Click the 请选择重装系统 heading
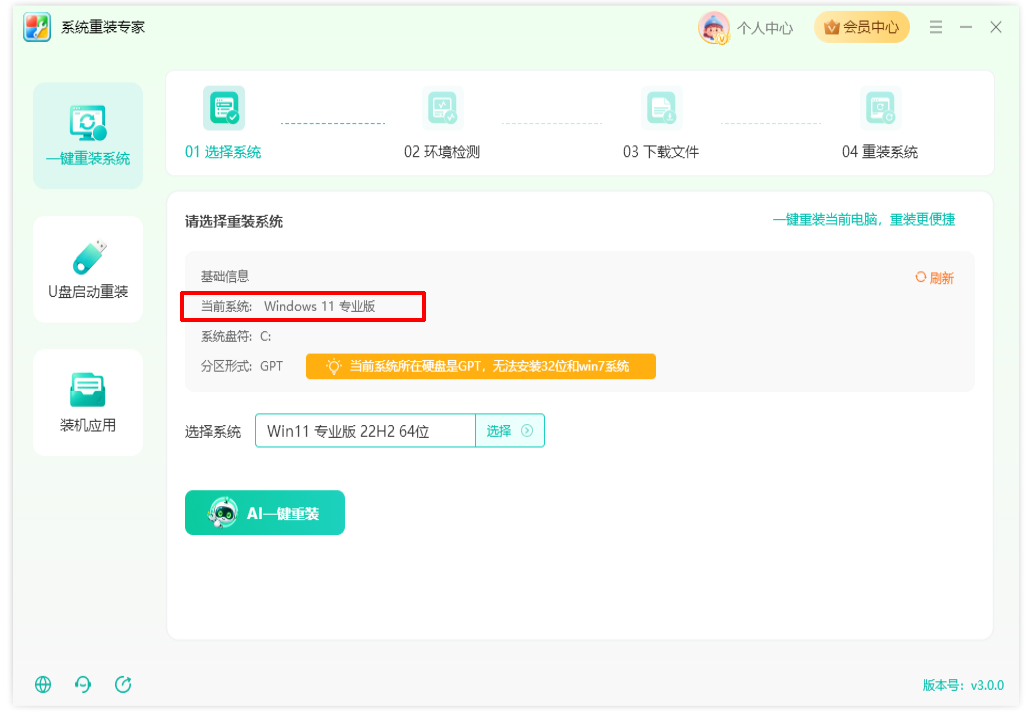Screen dimensions: 1029x720 coord(234,222)
